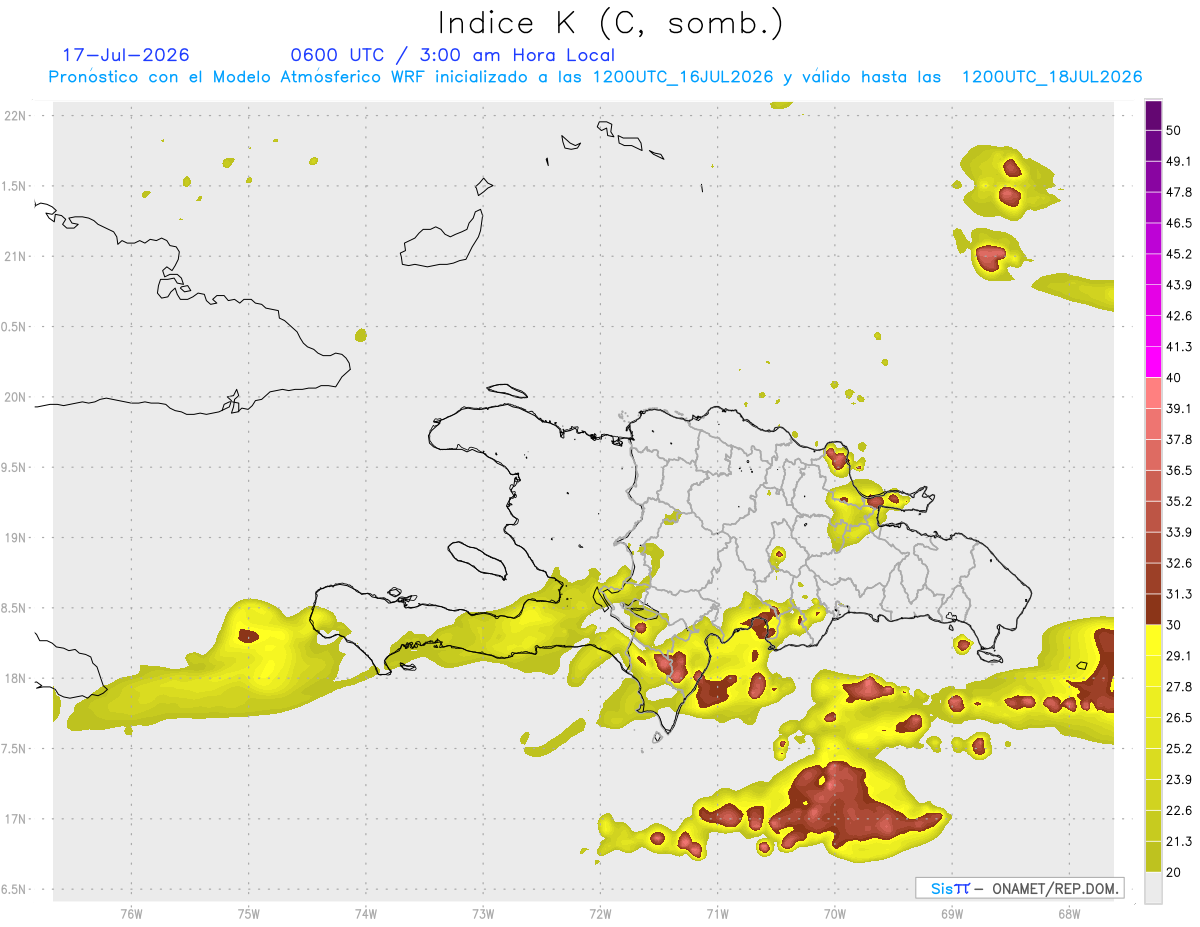Screen dimensions: 1200x927
Task: Click the color scale value '22.6'
Action: [x=1179, y=810]
